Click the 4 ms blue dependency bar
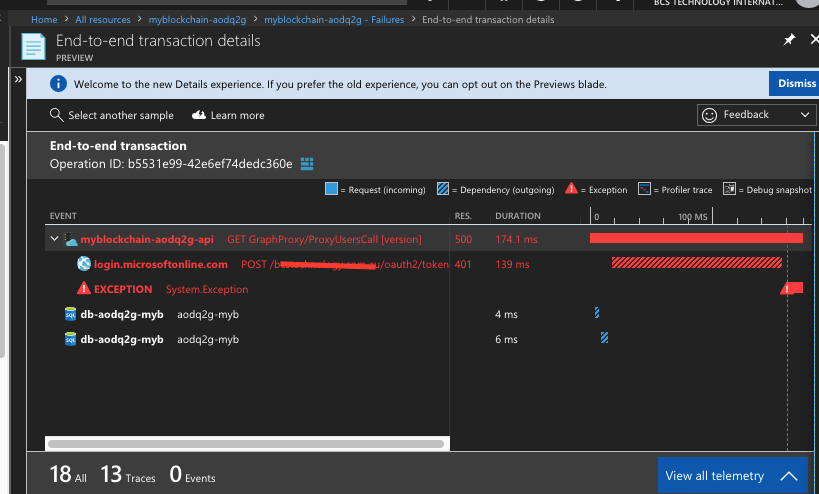This screenshot has height=494, width=819. pyautogui.click(x=597, y=312)
